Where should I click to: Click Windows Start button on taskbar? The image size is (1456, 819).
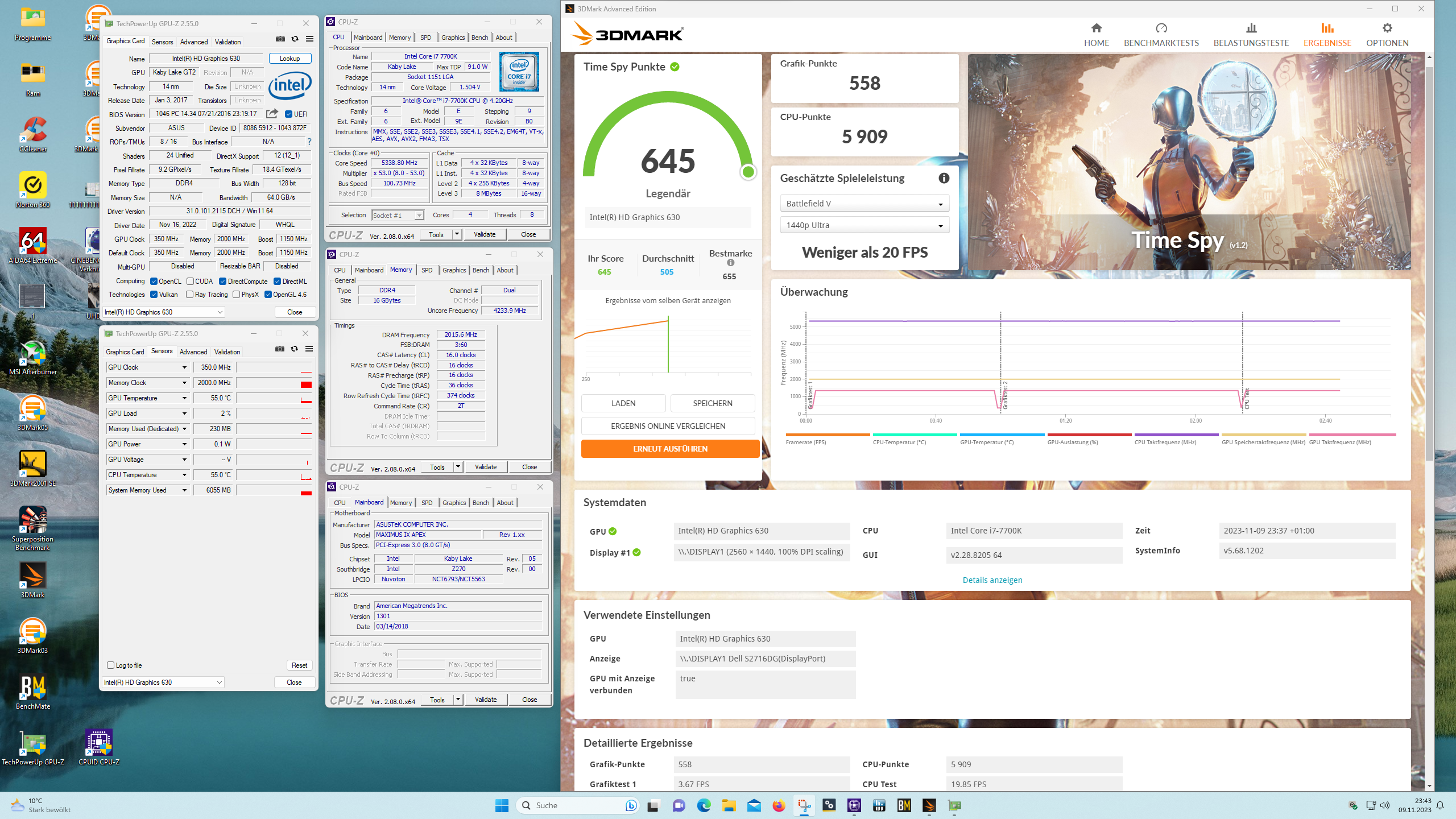click(502, 805)
